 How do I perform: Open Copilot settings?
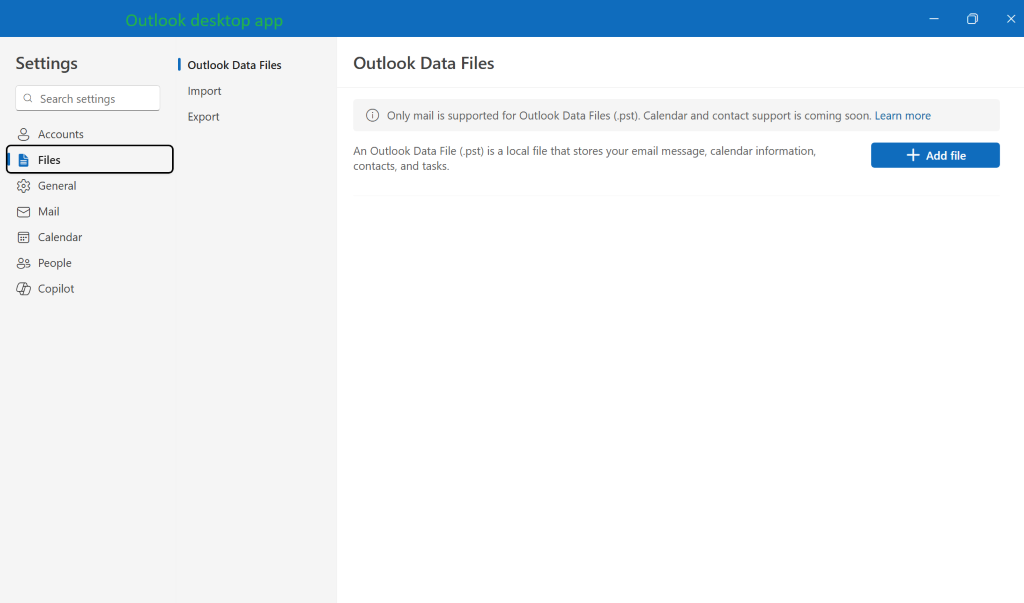tap(90, 289)
